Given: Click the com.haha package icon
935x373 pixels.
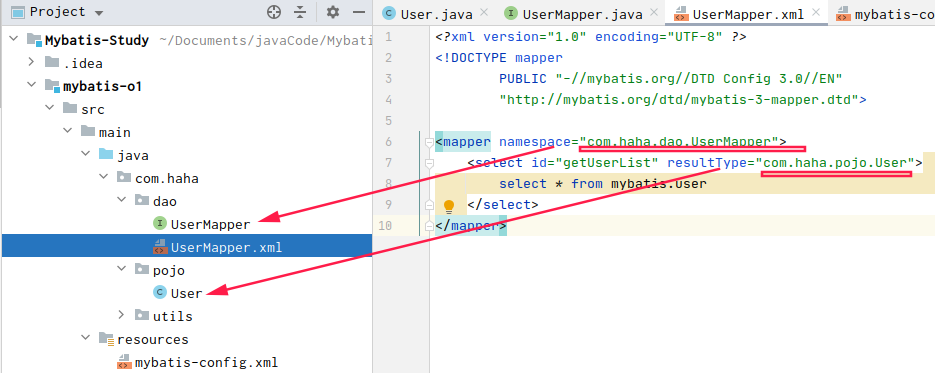Looking at the screenshot, I should [x=124, y=178].
